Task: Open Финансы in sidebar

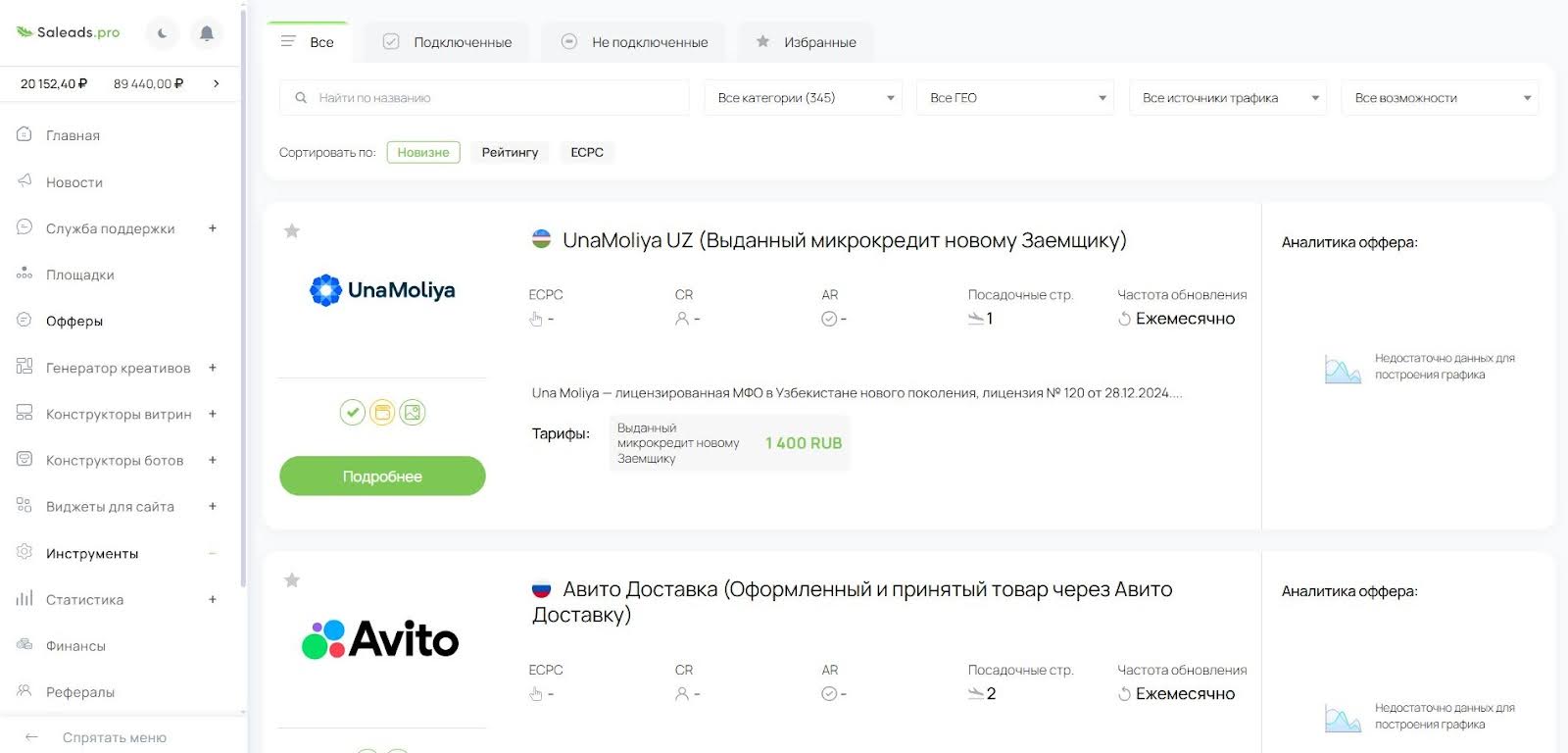Action: coord(75,646)
